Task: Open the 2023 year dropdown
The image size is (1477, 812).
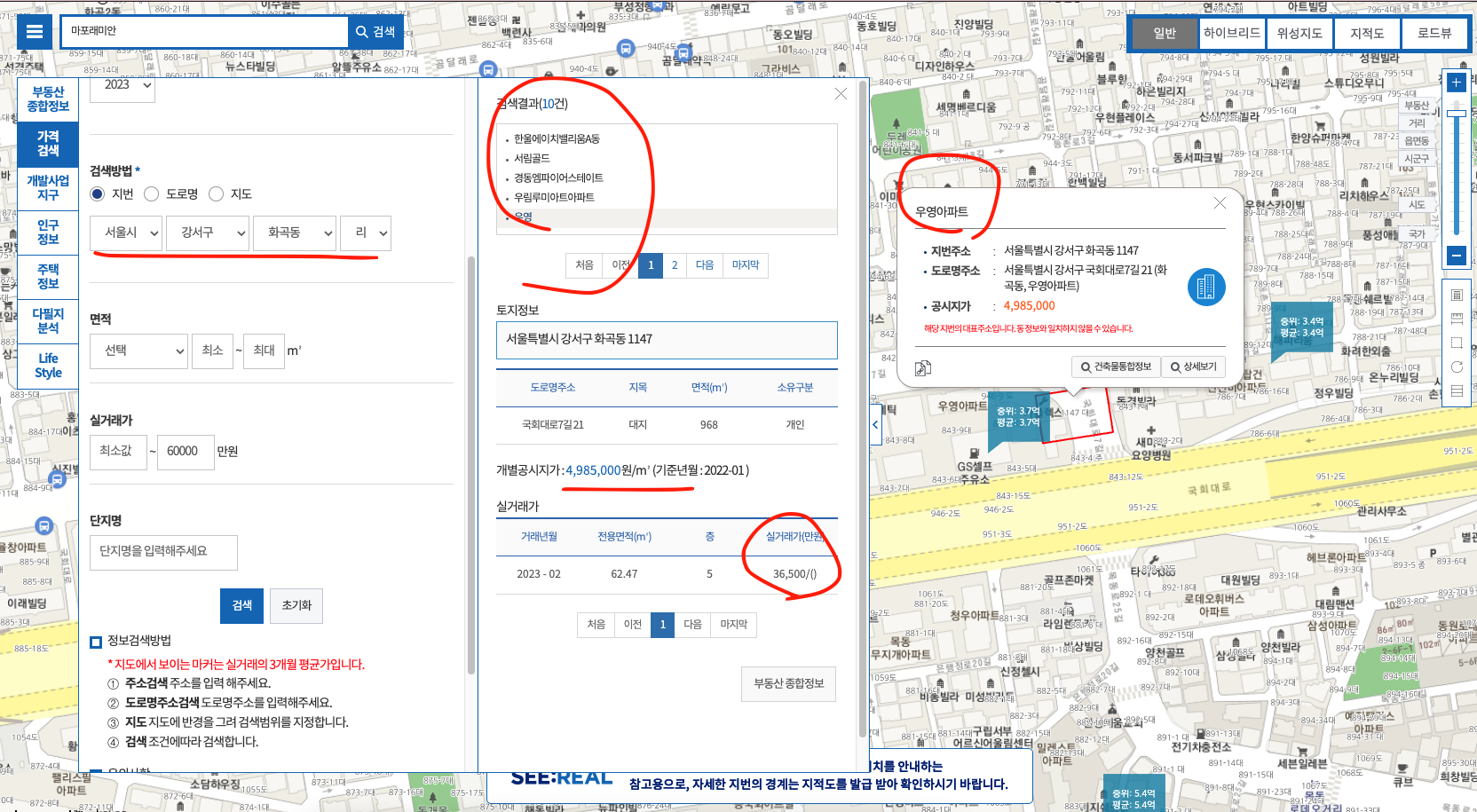Action: click(x=122, y=86)
